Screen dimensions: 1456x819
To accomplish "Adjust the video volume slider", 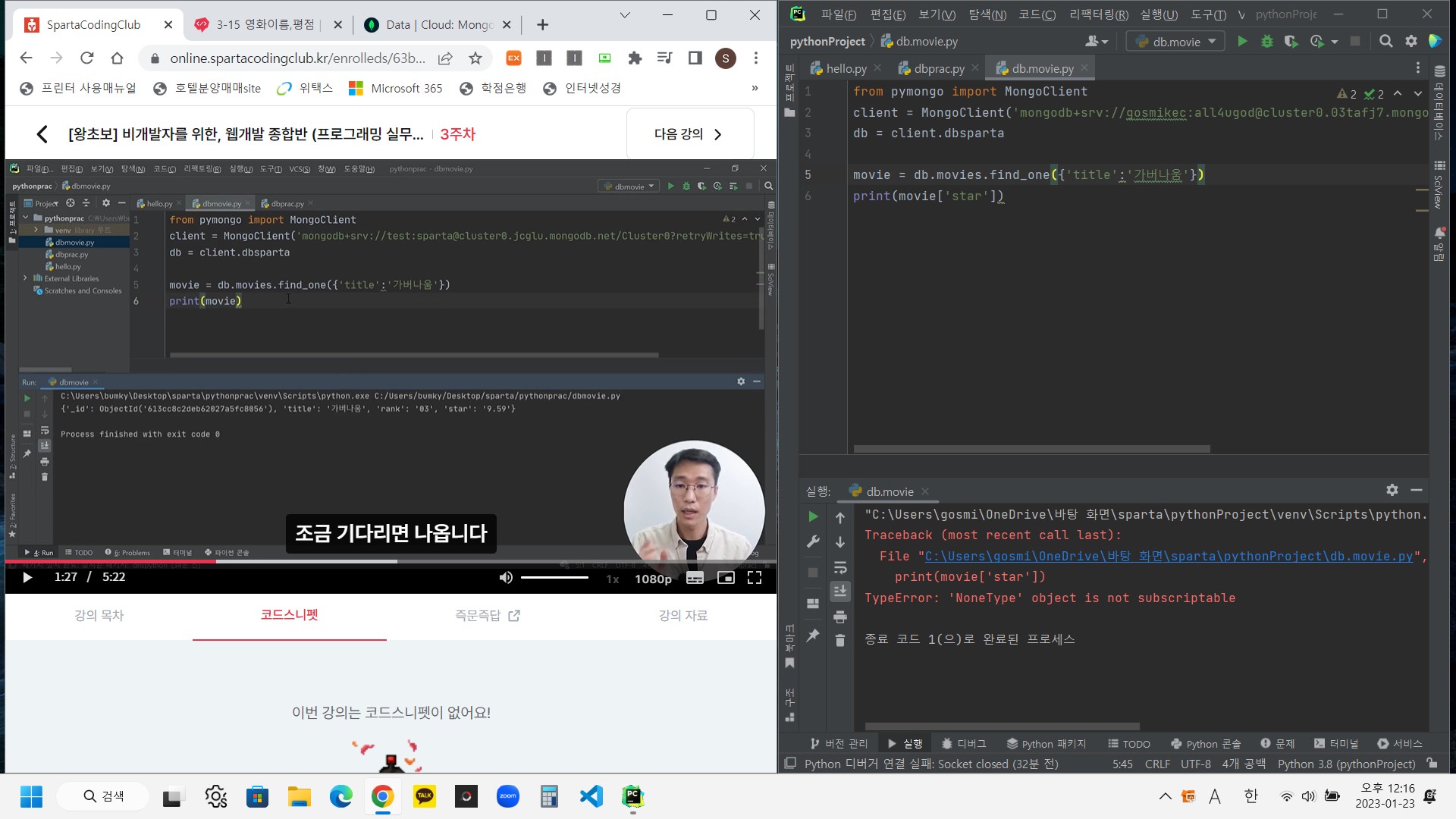I will coord(554,578).
